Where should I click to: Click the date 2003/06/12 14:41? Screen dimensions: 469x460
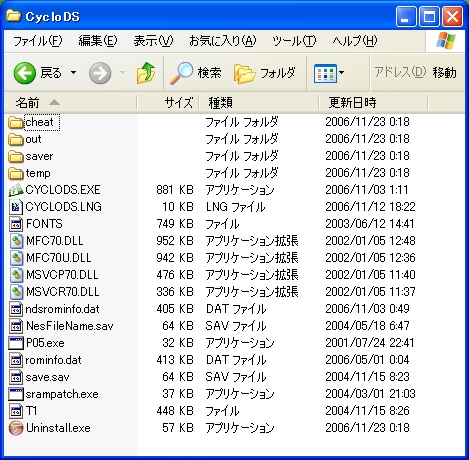tap(370, 224)
